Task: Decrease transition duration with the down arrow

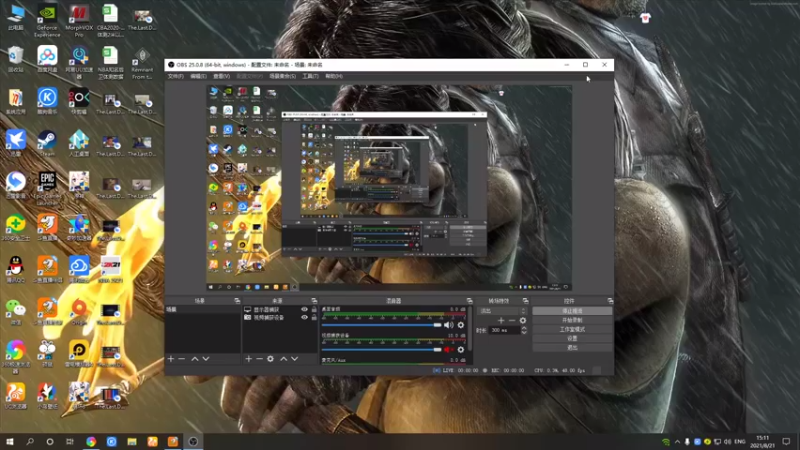Action: pyautogui.click(x=523, y=333)
